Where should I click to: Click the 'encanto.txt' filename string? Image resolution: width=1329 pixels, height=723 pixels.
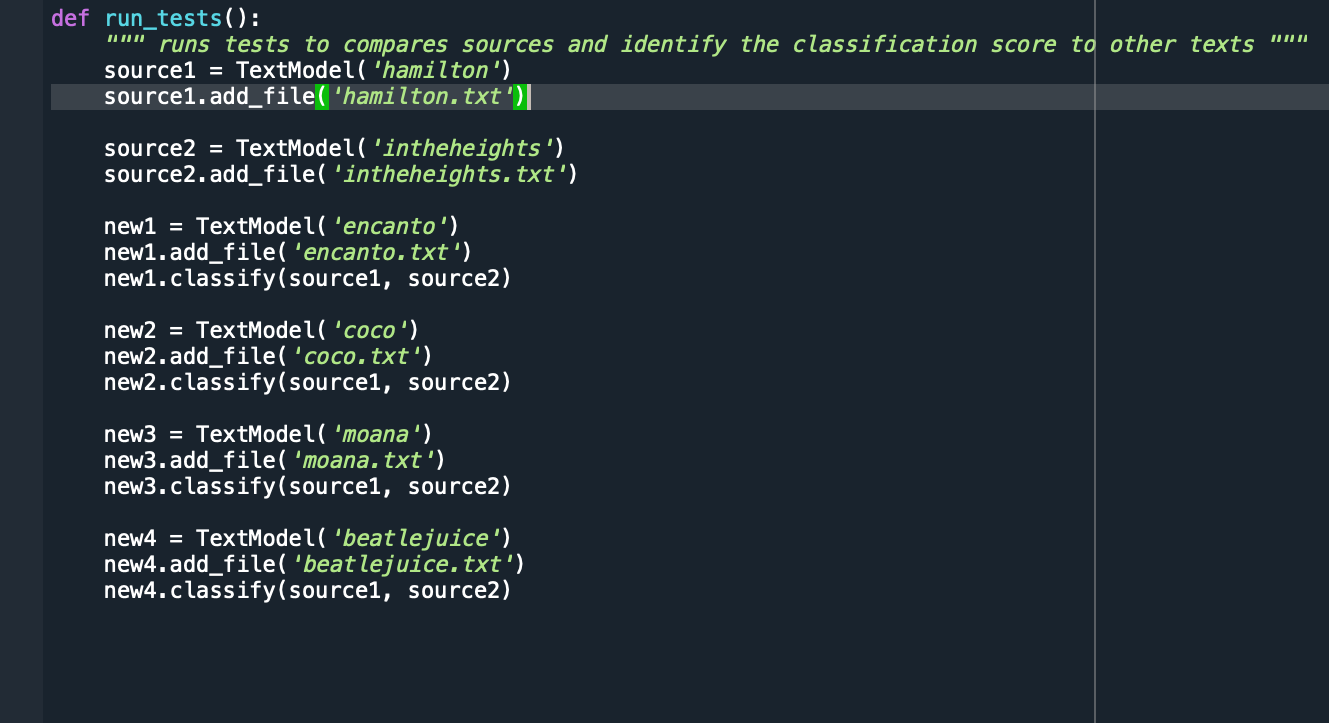pyautogui.click(x=375, y=252)
